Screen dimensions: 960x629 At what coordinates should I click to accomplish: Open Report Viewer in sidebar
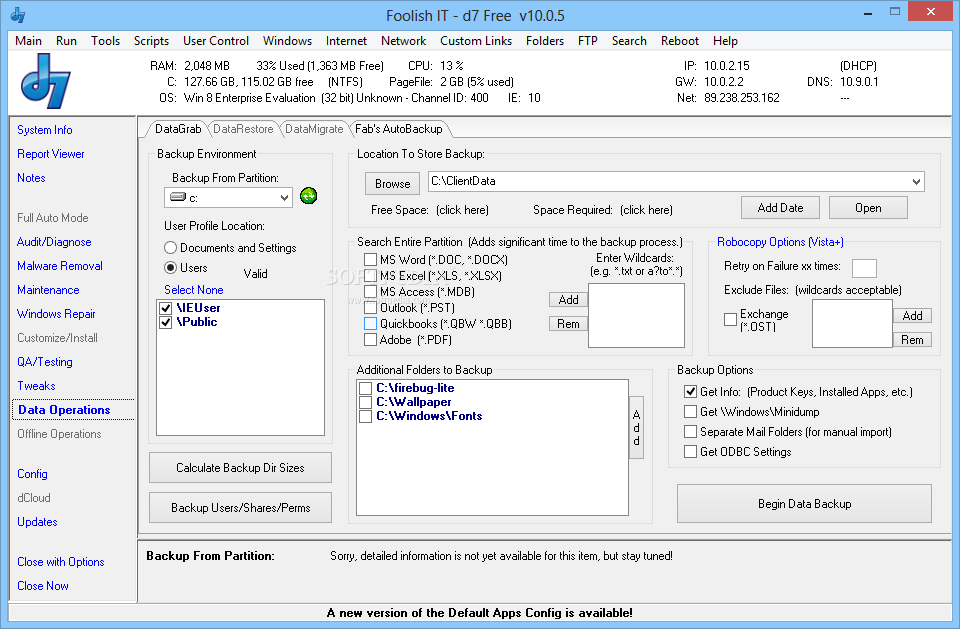pos(51,154)
